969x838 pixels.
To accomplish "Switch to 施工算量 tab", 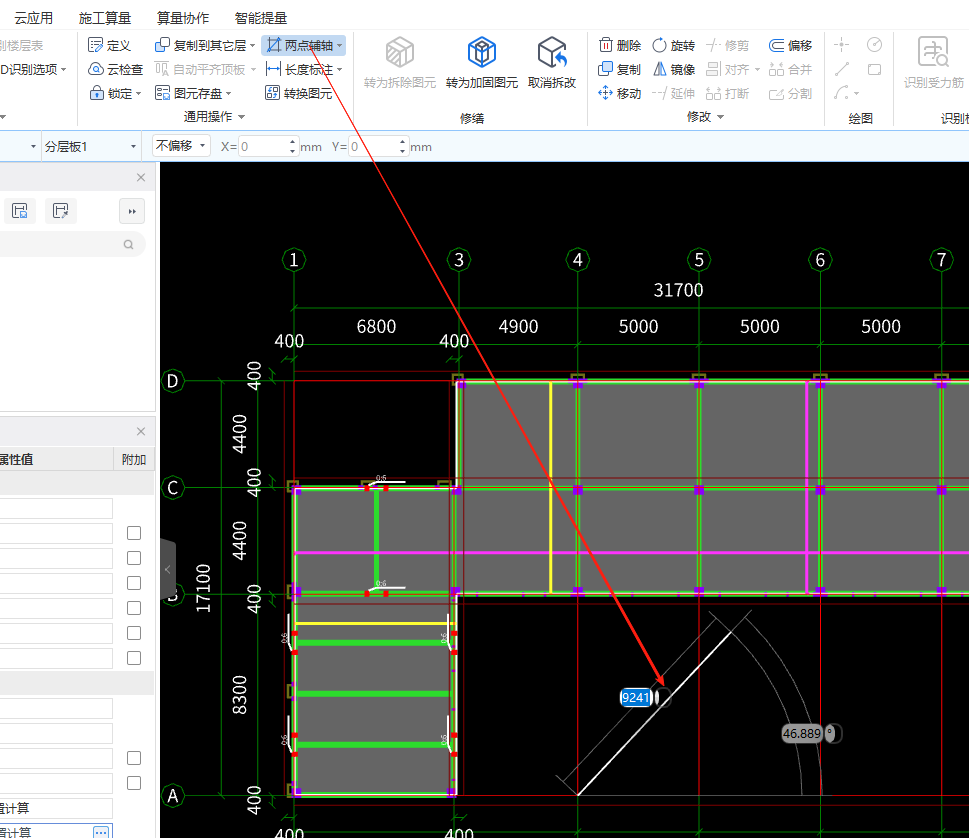I will tap(104, 18).
